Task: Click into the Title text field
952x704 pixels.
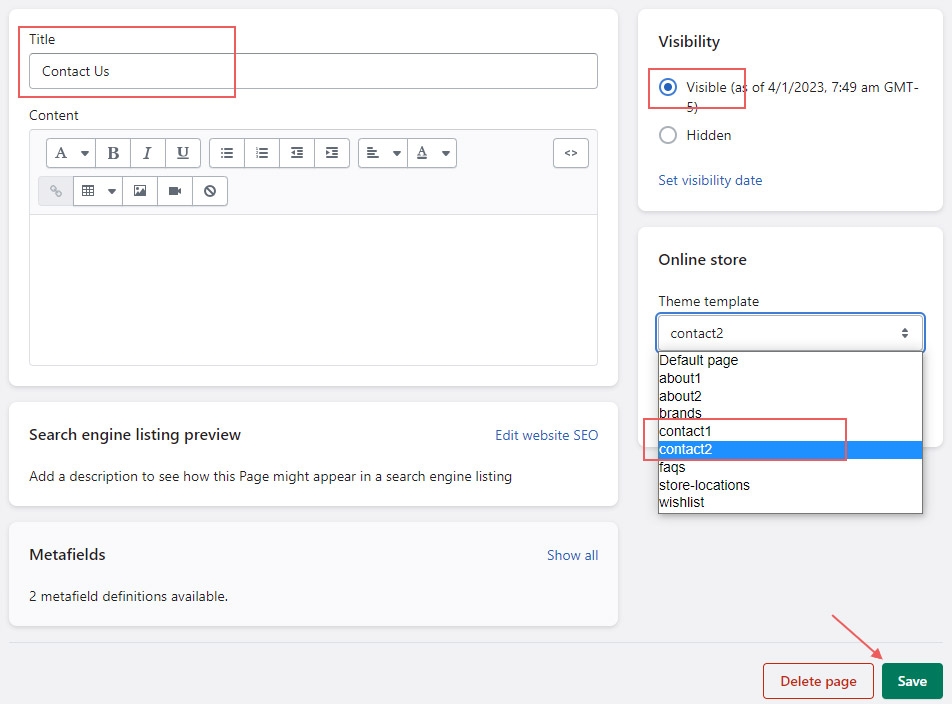Action: [313, 71]
